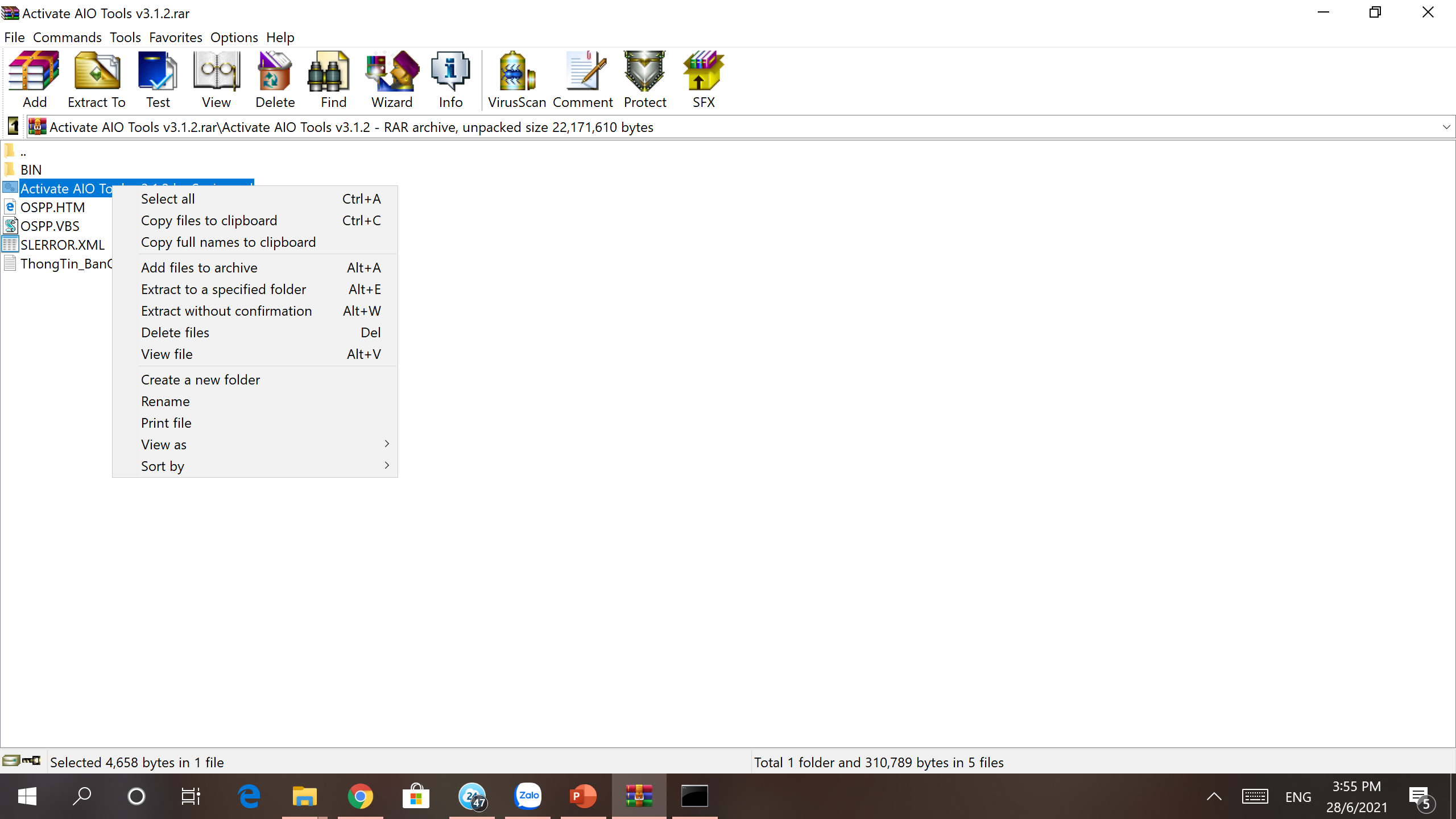Click the Add toolbar icon
Screen dimensions: 1456x819
point(35,80)
